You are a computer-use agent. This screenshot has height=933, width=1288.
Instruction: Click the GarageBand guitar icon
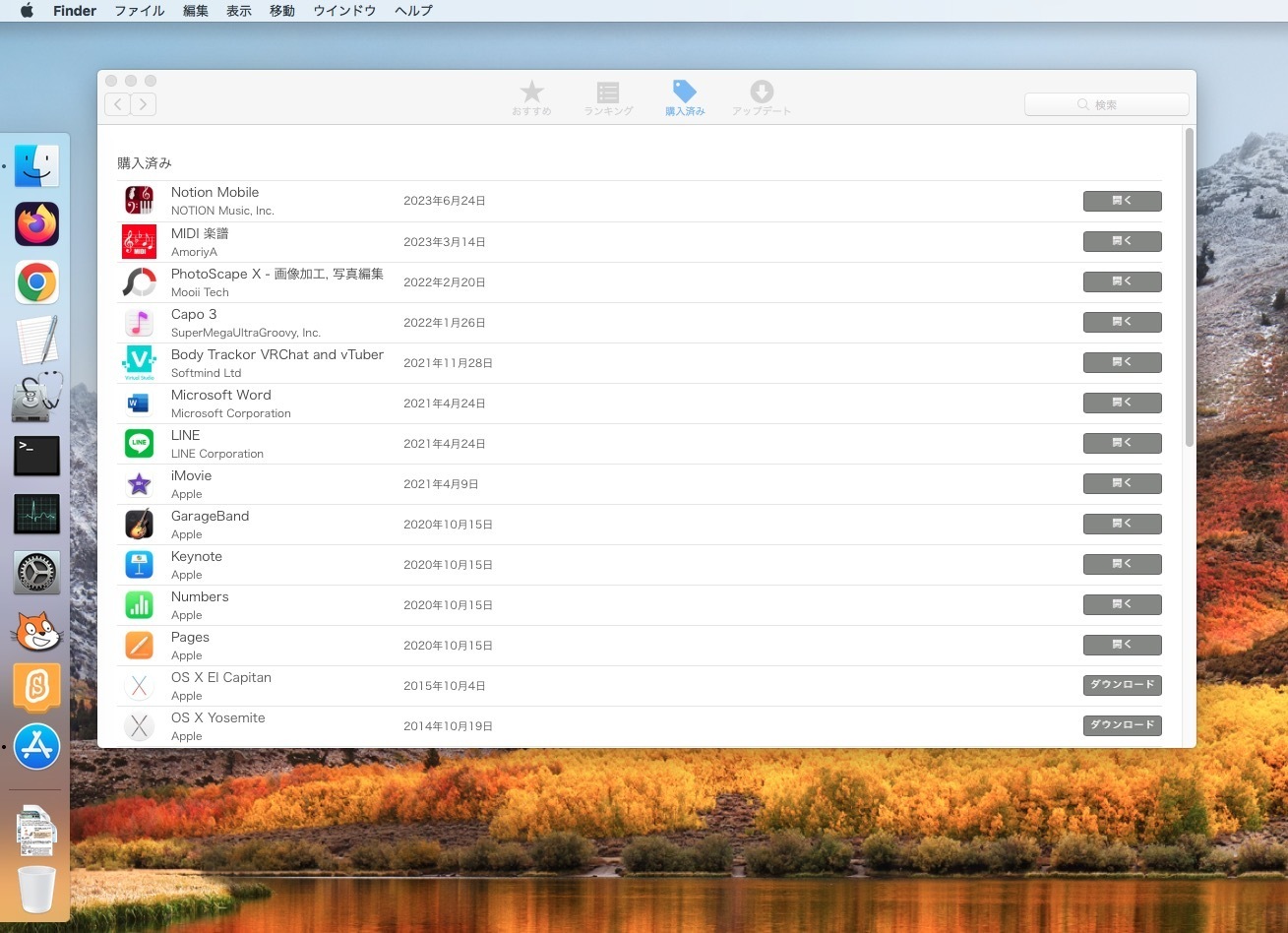pyautogui.click(x=139, y=525)
